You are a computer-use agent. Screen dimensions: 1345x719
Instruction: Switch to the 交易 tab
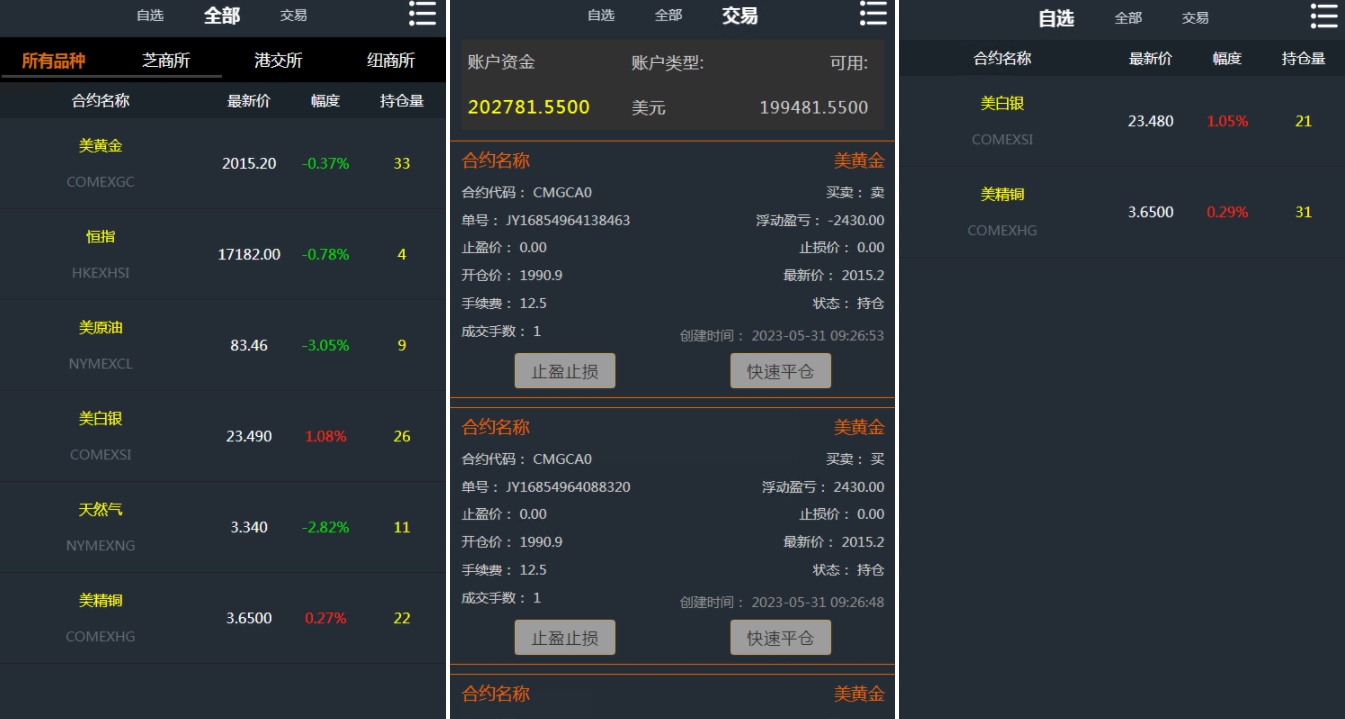pos(293,15)
